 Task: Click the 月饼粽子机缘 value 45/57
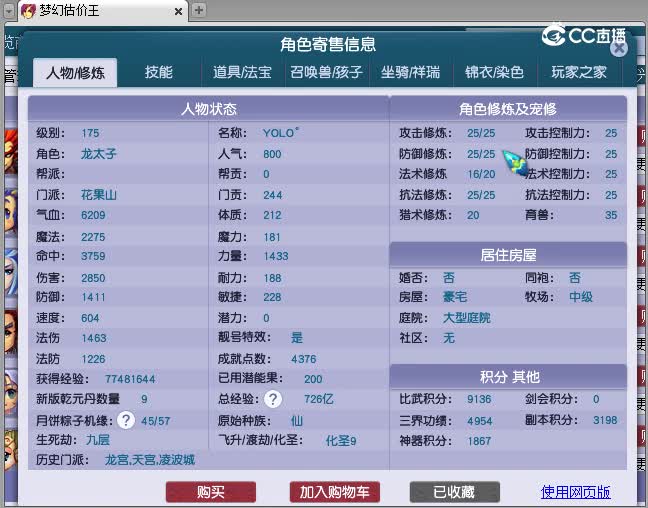156,421
